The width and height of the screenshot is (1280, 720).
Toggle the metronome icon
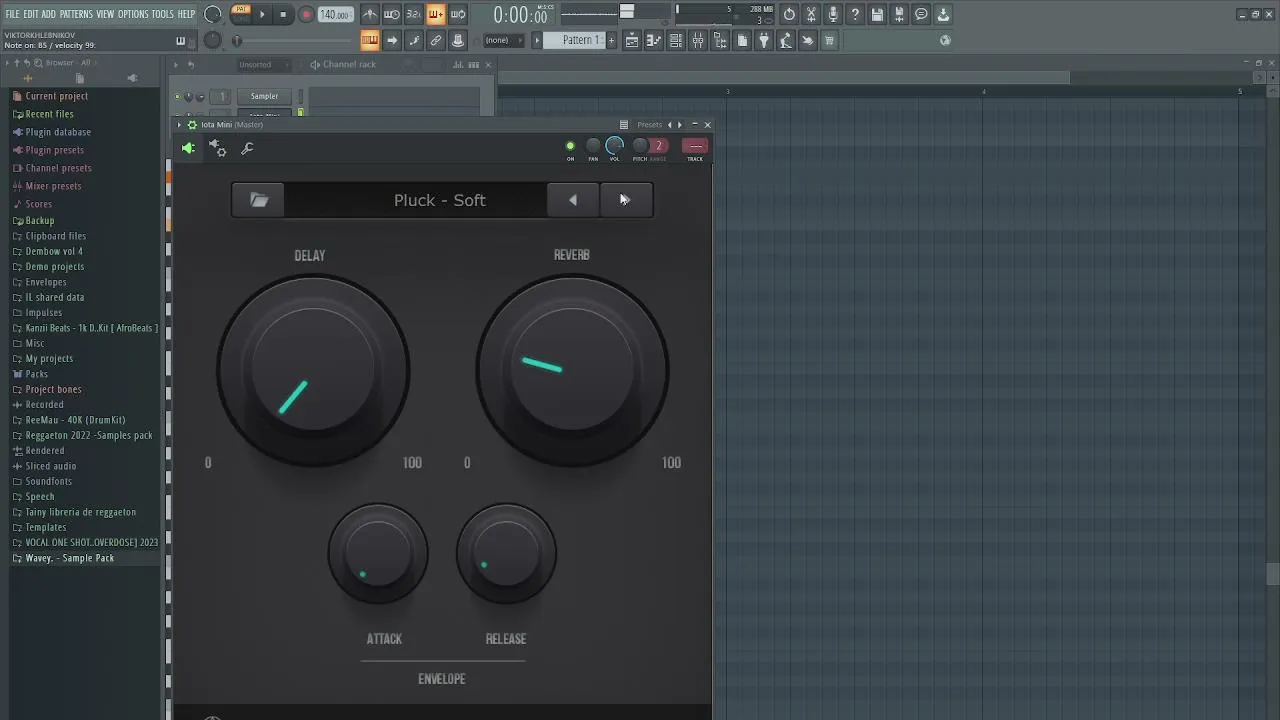pos(370,14)
